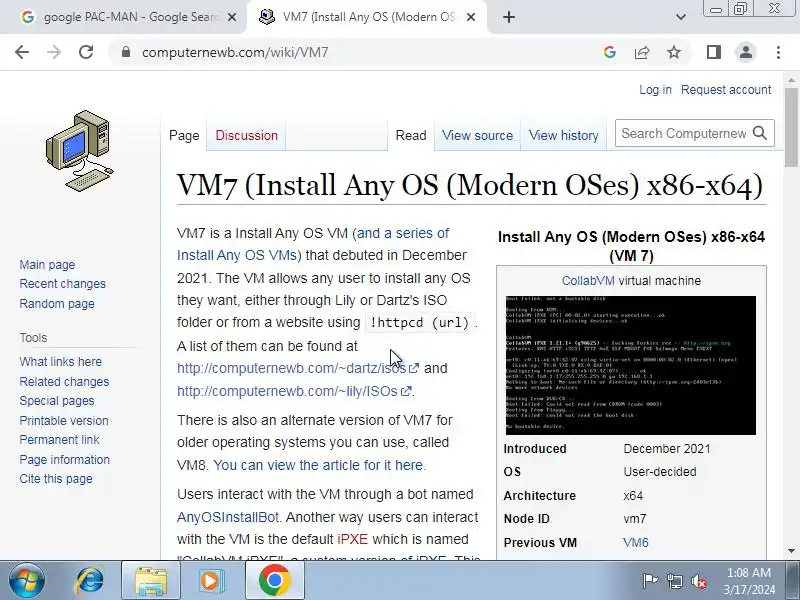Open a new tab with plus button
This screenshot has height=600, width=800.
(x=509, y=17)
